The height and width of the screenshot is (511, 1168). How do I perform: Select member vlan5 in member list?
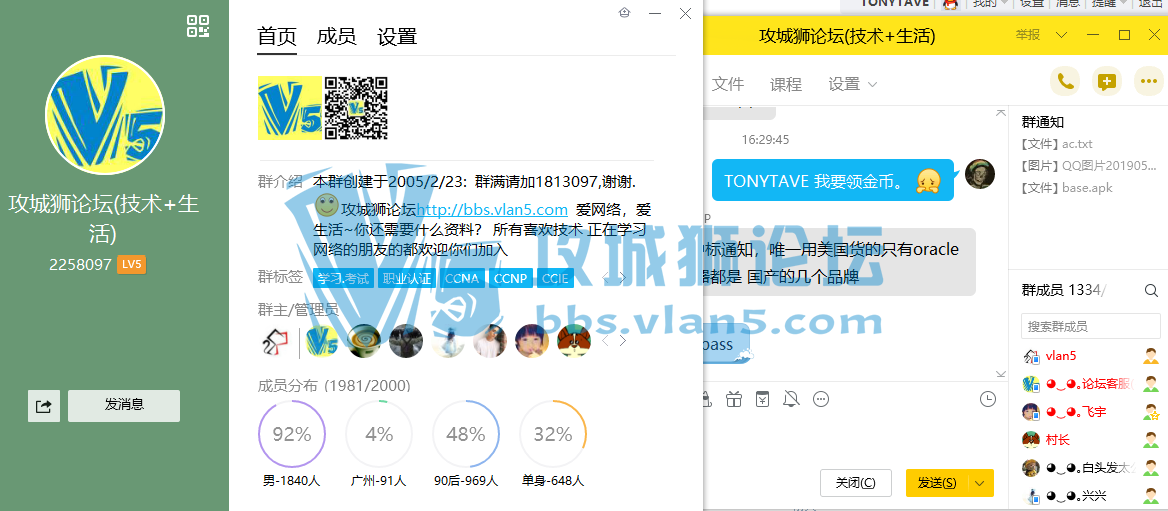1091,356
